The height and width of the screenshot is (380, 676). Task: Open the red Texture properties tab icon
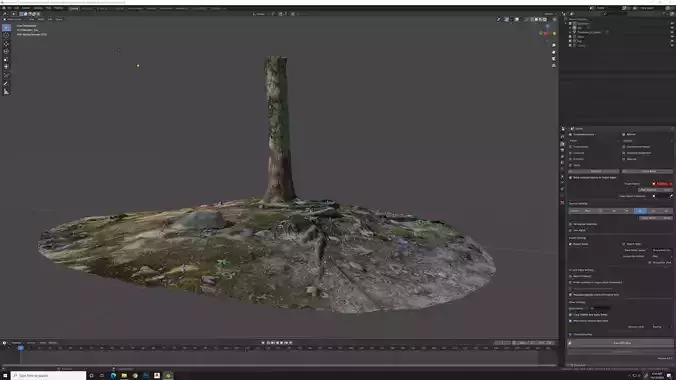point(563,202)
